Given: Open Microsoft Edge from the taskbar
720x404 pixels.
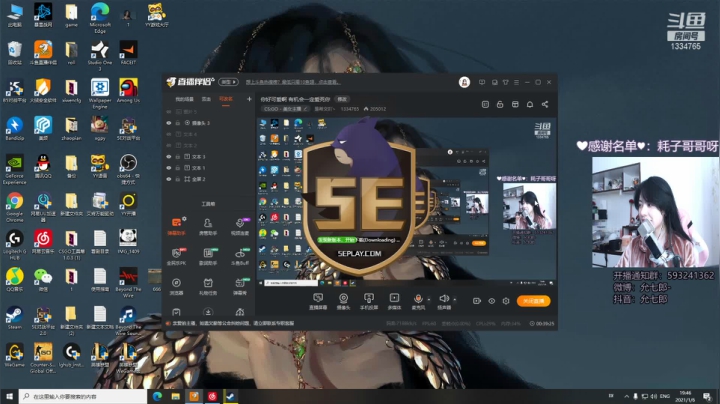Looking at the screenshot, I should [x=158, y=396].
